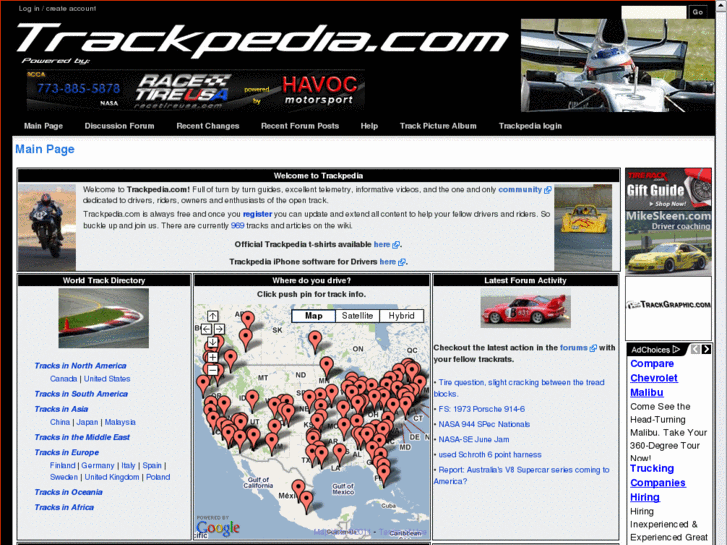
Task: Open iPhone software here link
Action: click(388, 262)
